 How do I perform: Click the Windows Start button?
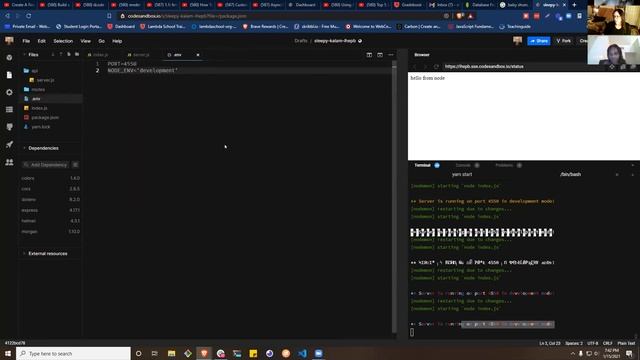8,353
